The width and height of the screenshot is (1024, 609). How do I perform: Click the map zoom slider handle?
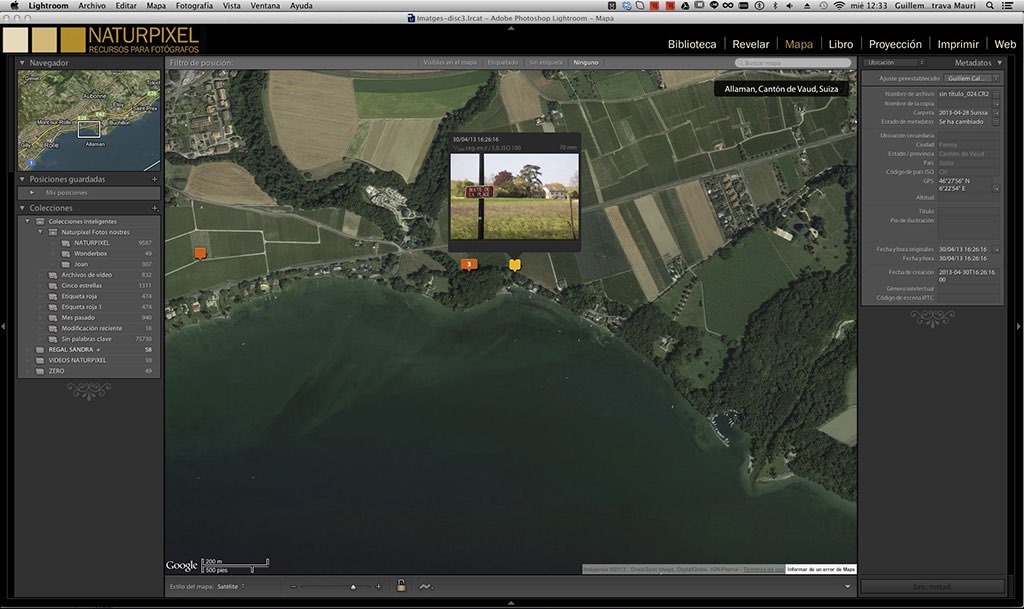tap(353, 587)
